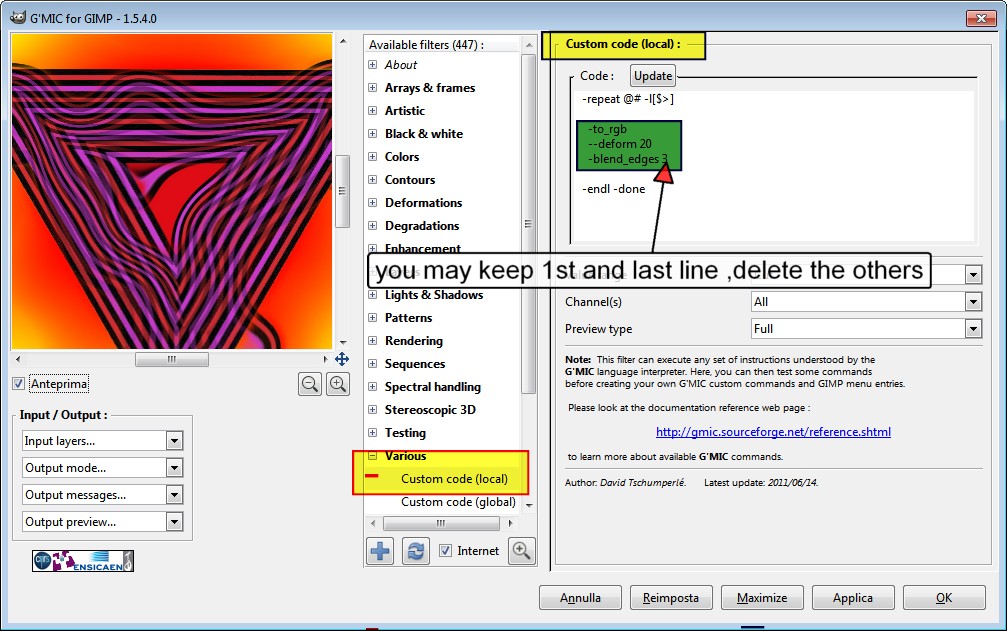Click the filter list horizontal scrollbar
Viewport: 1007px width, 631px height.
tap(441, 523)
